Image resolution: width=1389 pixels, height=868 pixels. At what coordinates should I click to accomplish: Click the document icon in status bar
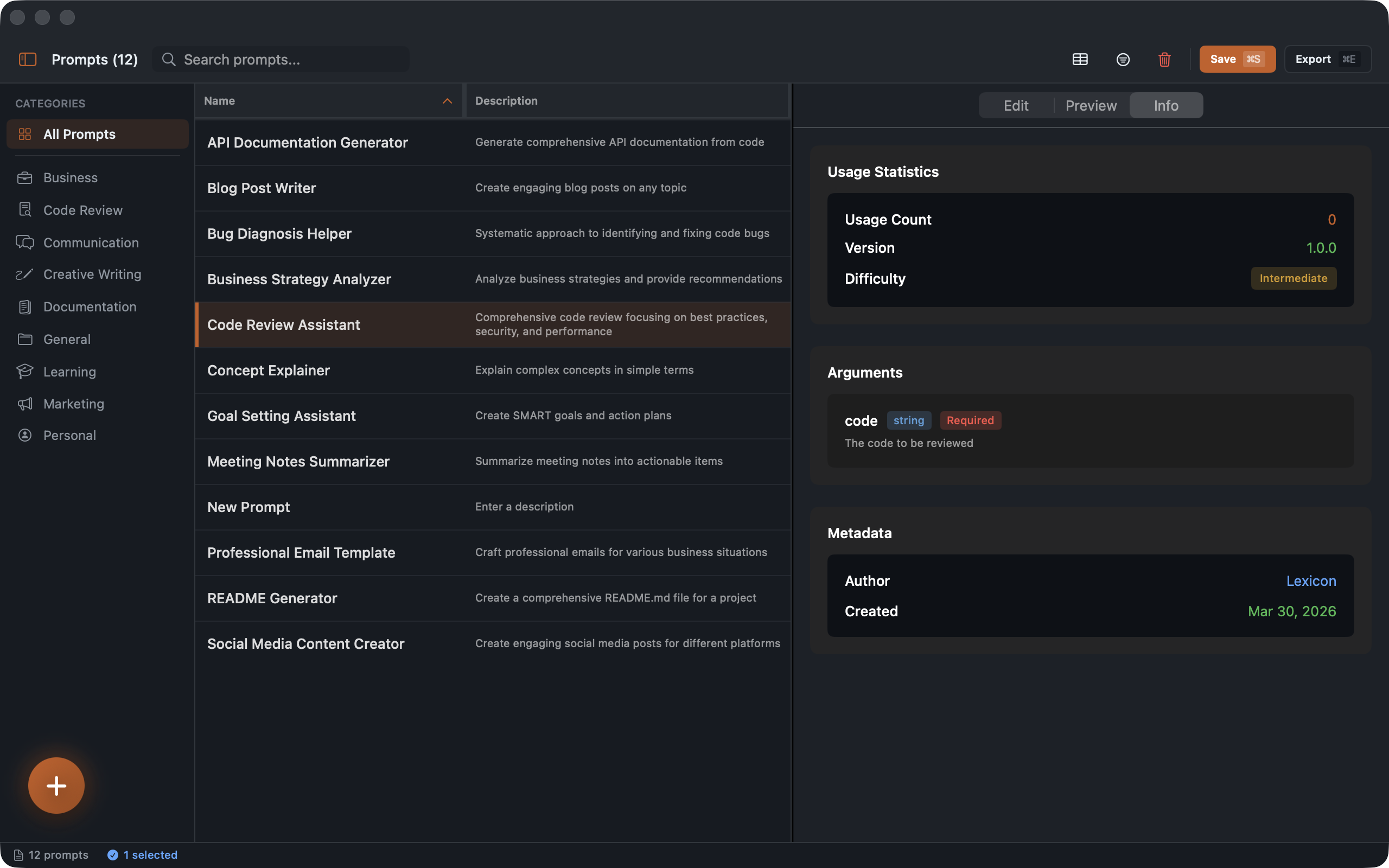pyautogui.click(x=18, y=855)
